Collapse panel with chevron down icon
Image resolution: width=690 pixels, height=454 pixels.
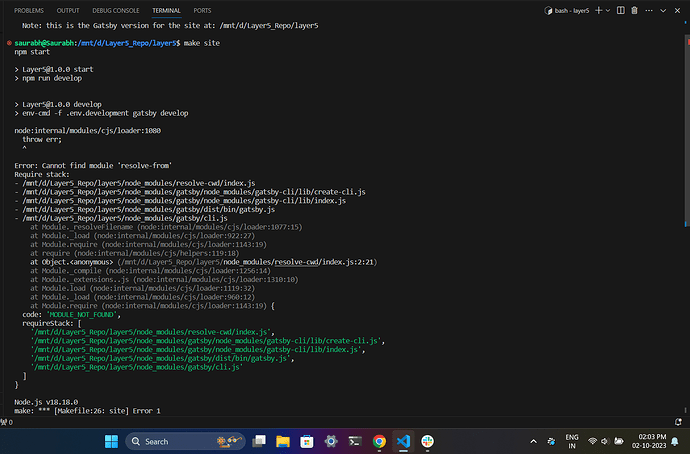coord(663,11)
